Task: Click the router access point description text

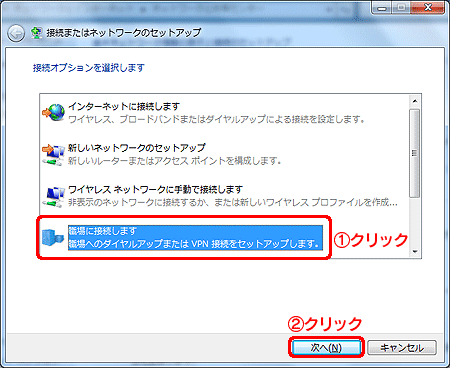Action: point(175,161)
